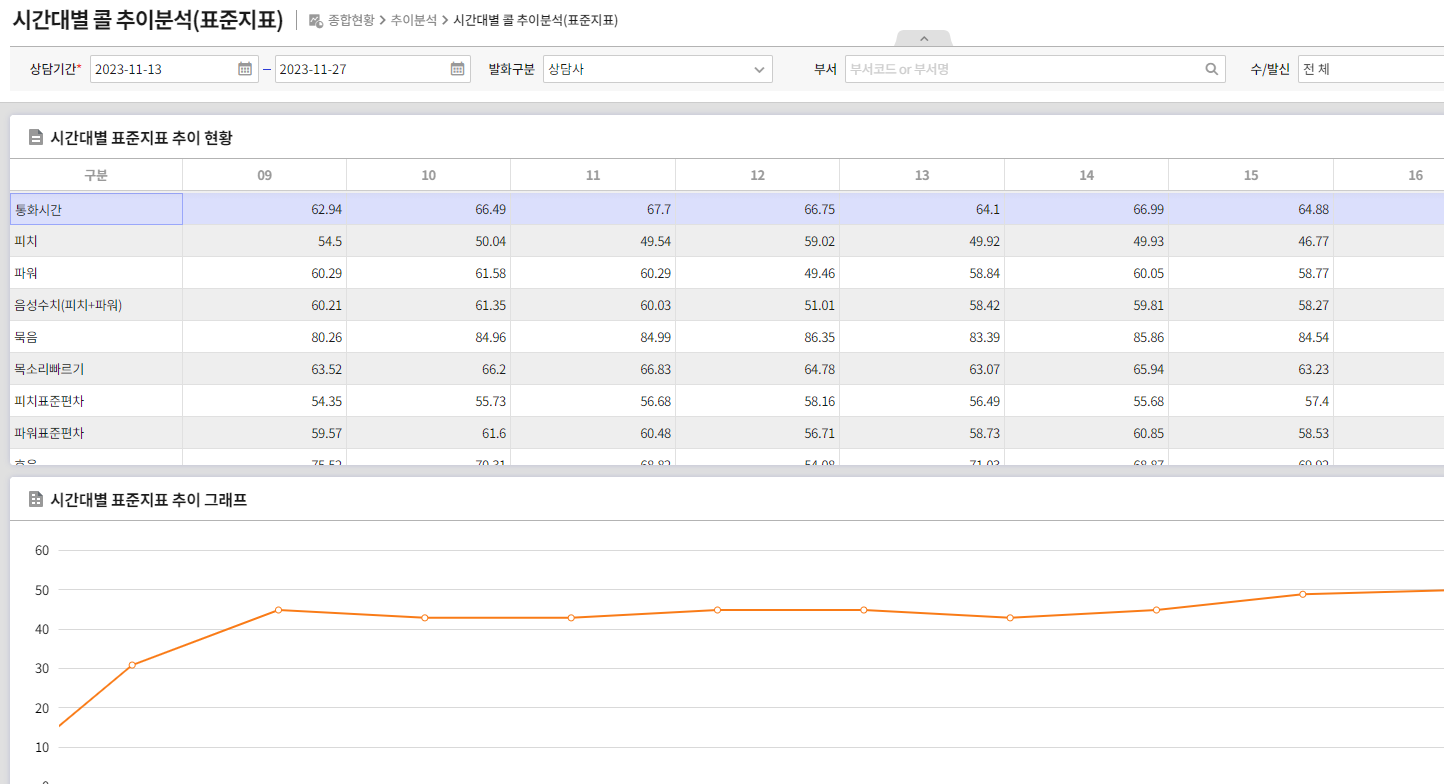Click the 구분 column header
The height and width of the screenshot is (784, 1444).
(96, 175)
